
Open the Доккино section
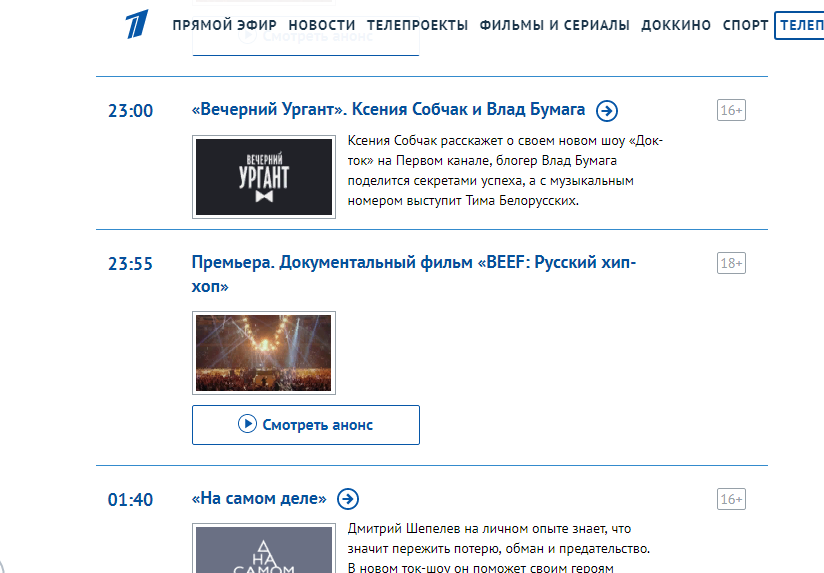click(676, 25)
